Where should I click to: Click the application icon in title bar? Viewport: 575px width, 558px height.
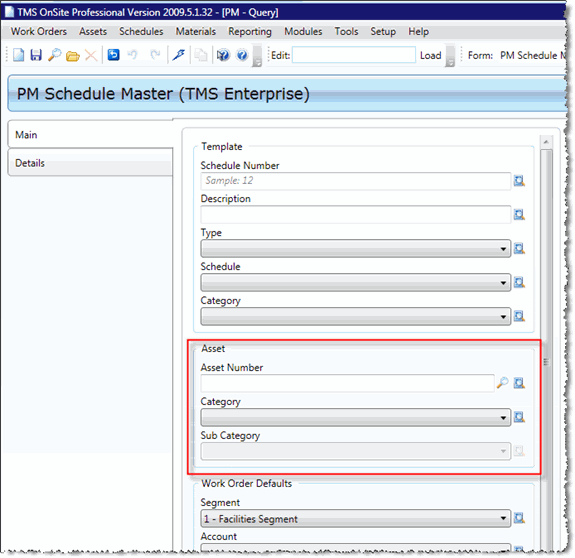pos(9,12)
